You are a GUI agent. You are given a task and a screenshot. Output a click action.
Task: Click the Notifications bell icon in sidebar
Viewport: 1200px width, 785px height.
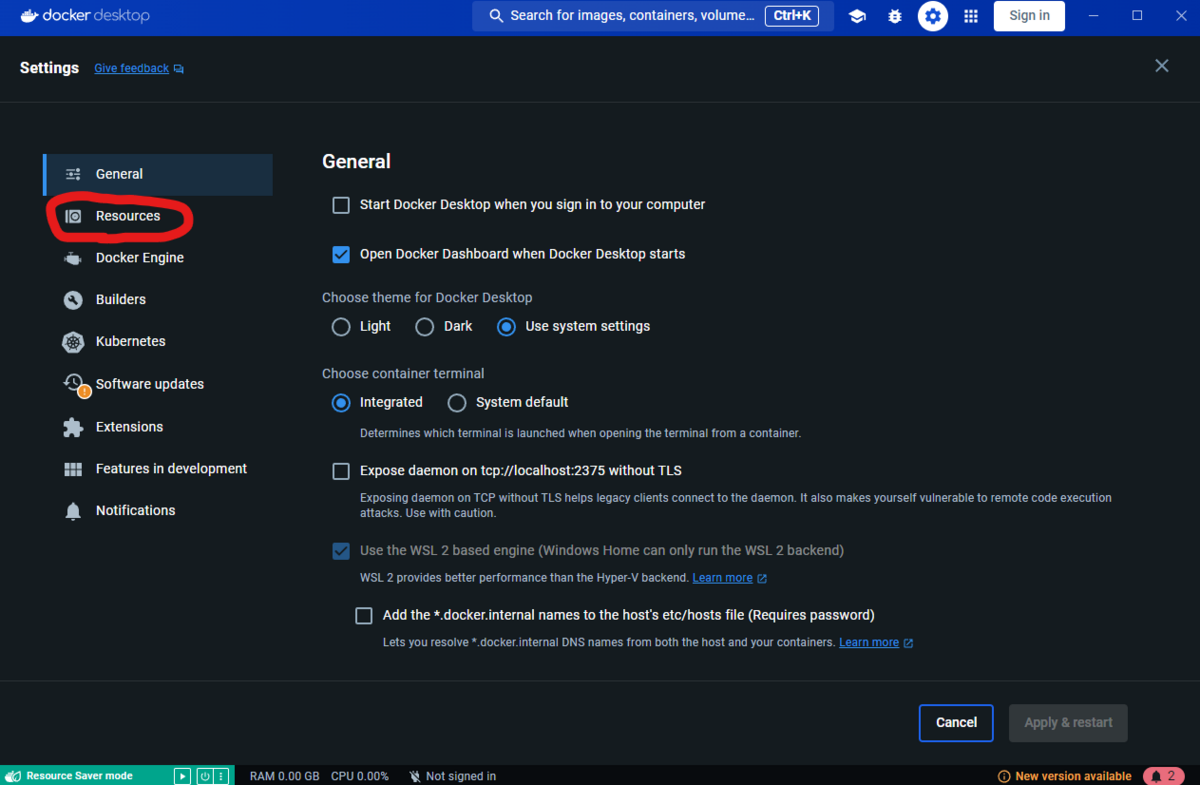pos(73,511)
